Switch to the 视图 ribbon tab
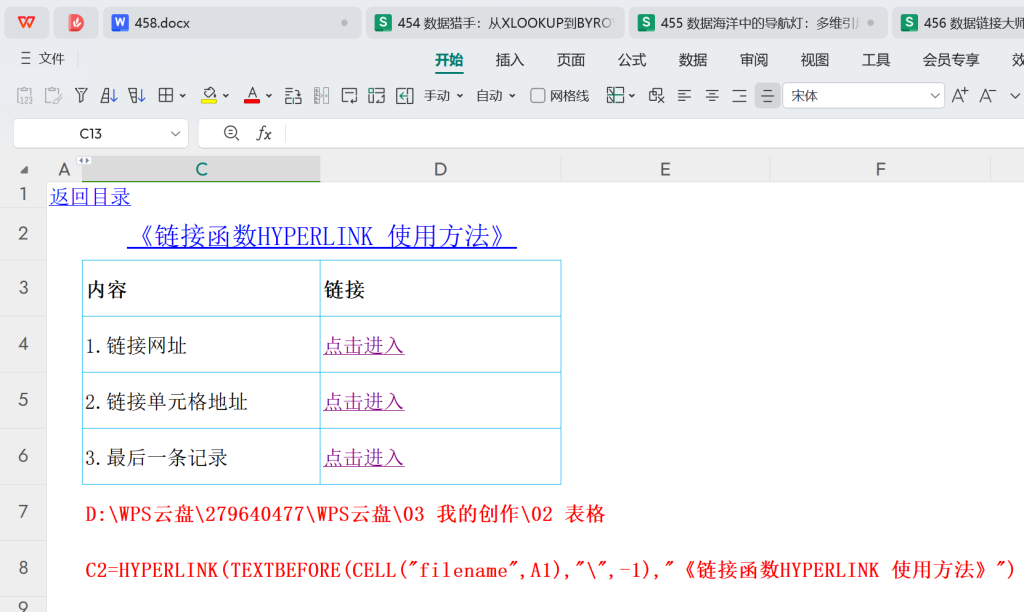1024x612 pixels. pos(814,60)
